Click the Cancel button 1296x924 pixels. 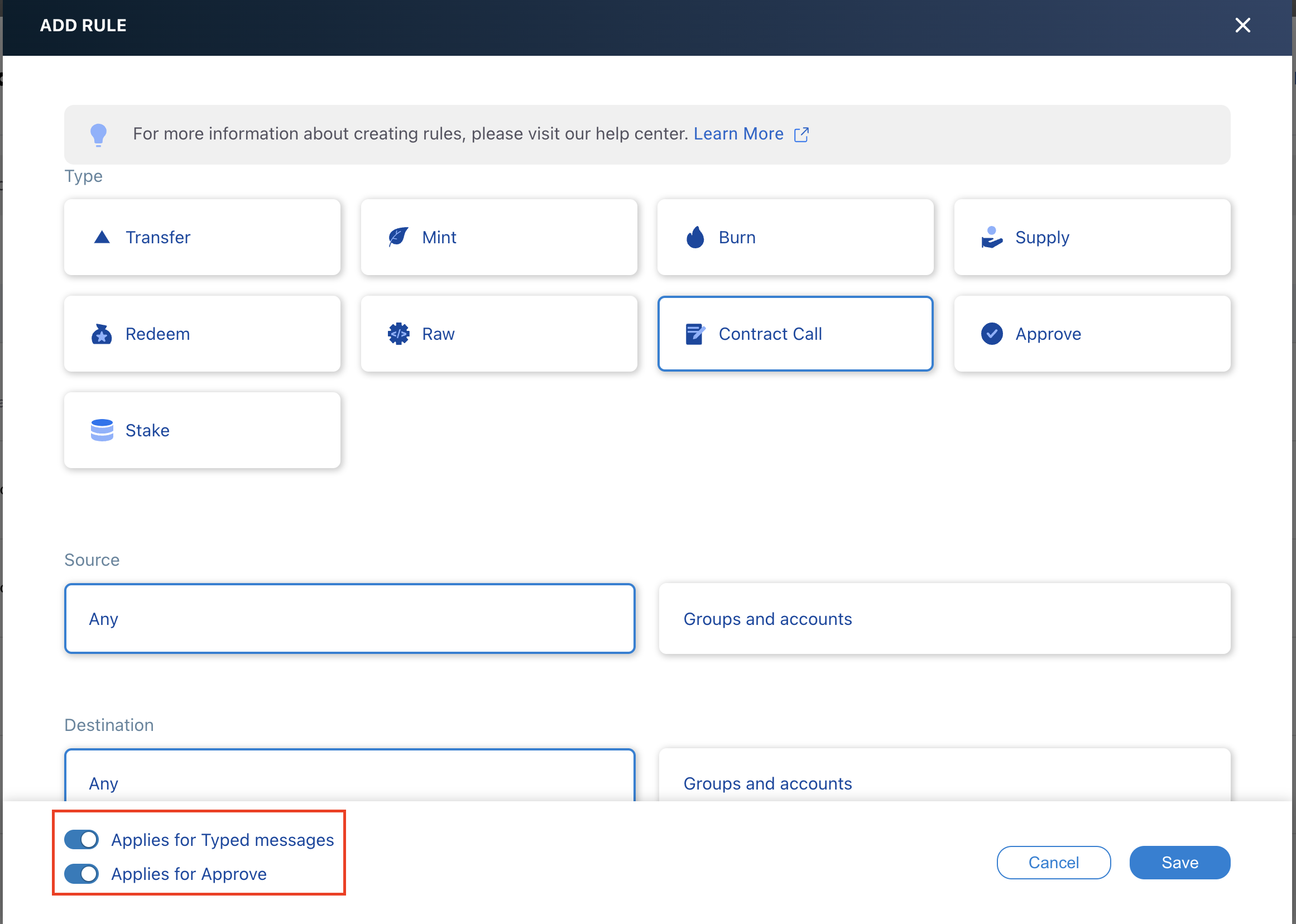click(x=1053, y=862)
